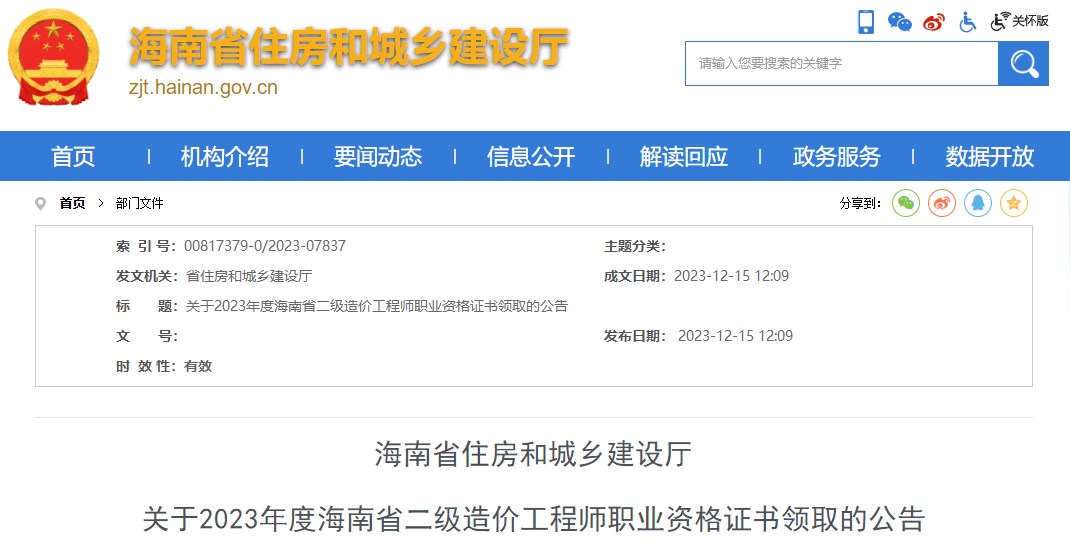Click the blue wheelchair accessibility icon
The image size is (1070, 547).
coord(967,21)
